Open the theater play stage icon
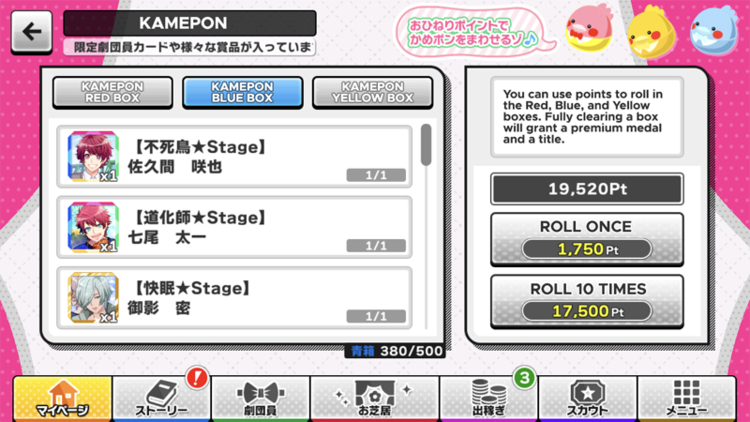The height and width of the screenshot is (422, 750). click(375, 399)
